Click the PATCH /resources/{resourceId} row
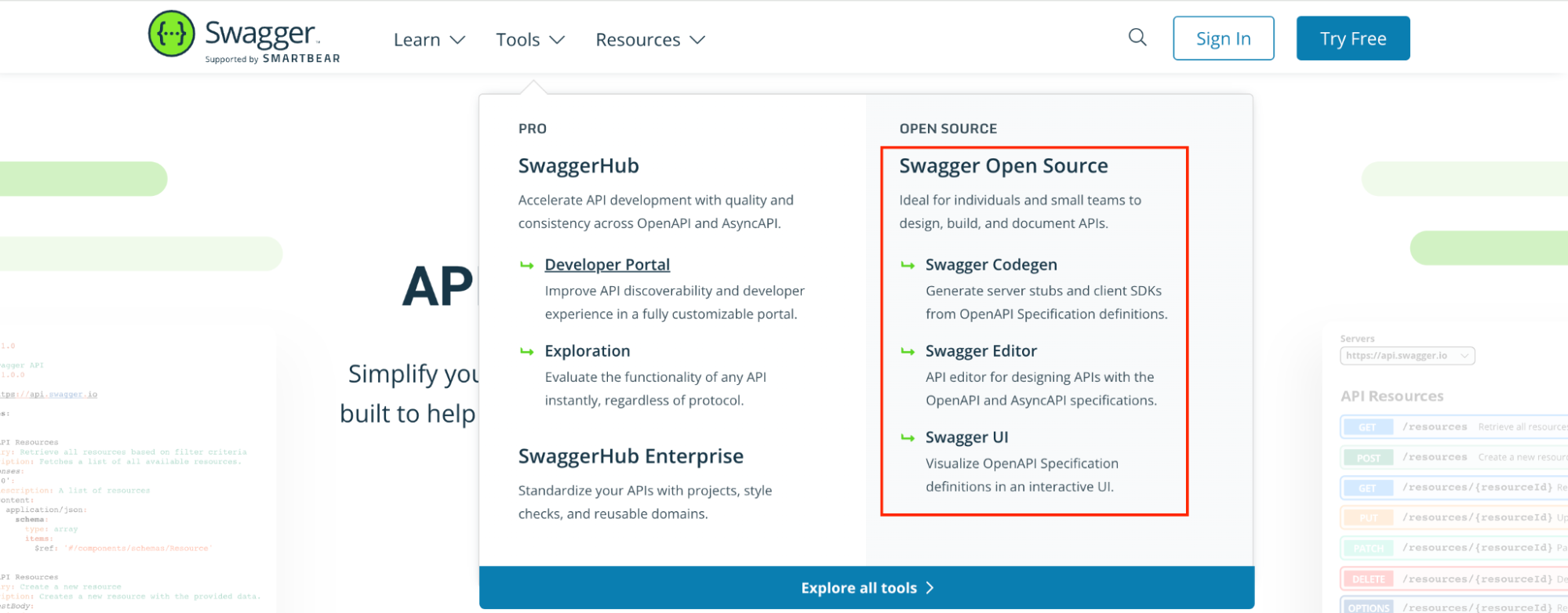The width and height of the screenshot is (1568, 613). pos(1453,548)
